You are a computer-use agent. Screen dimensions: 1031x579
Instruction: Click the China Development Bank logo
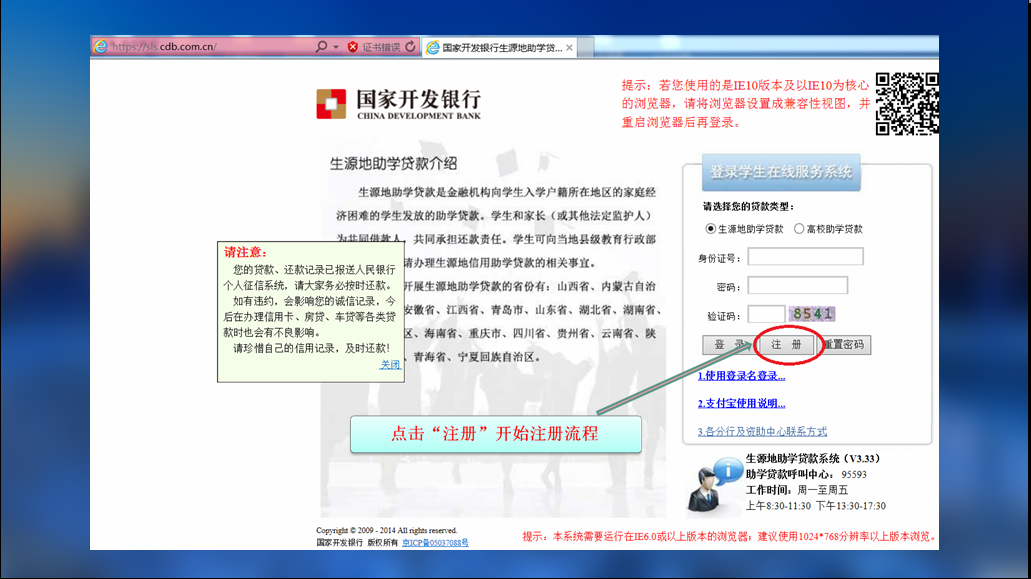click(399, 103)
